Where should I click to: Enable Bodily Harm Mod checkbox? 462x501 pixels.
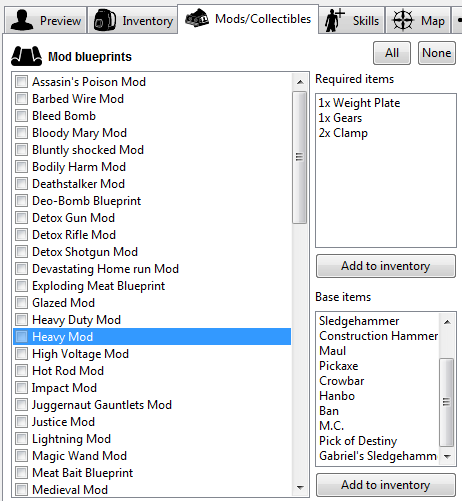21,166
